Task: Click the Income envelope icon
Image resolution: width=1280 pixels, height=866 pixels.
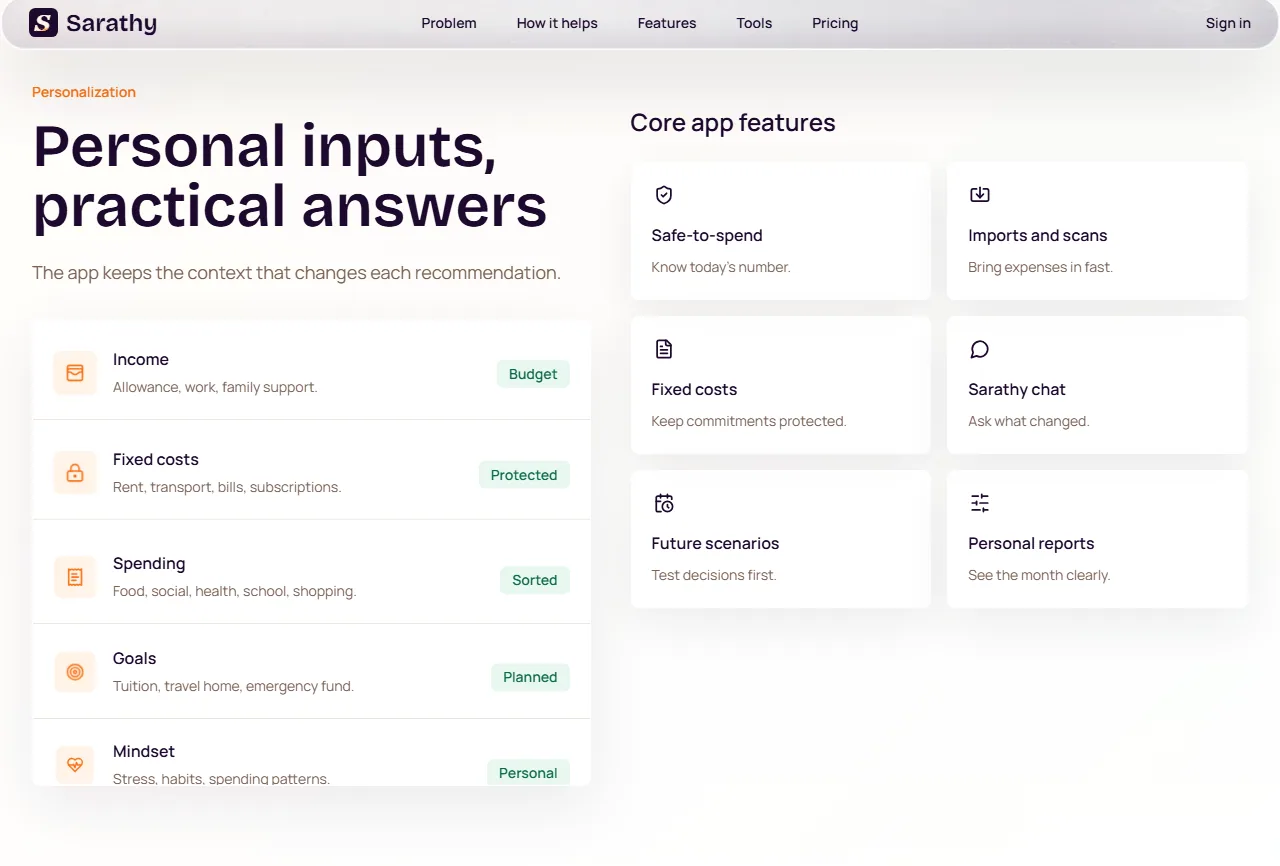Action: pyautogui.click(x=75, y=373)
